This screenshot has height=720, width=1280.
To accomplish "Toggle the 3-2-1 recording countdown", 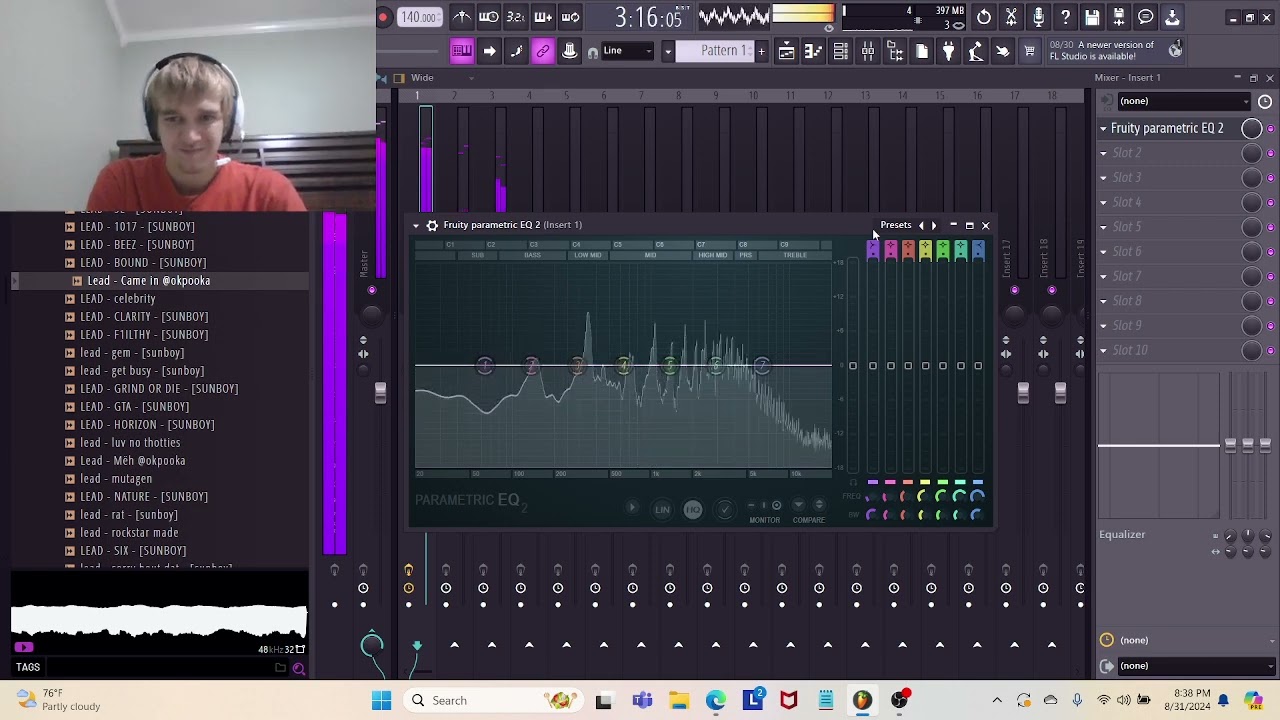I will (516, 17).
